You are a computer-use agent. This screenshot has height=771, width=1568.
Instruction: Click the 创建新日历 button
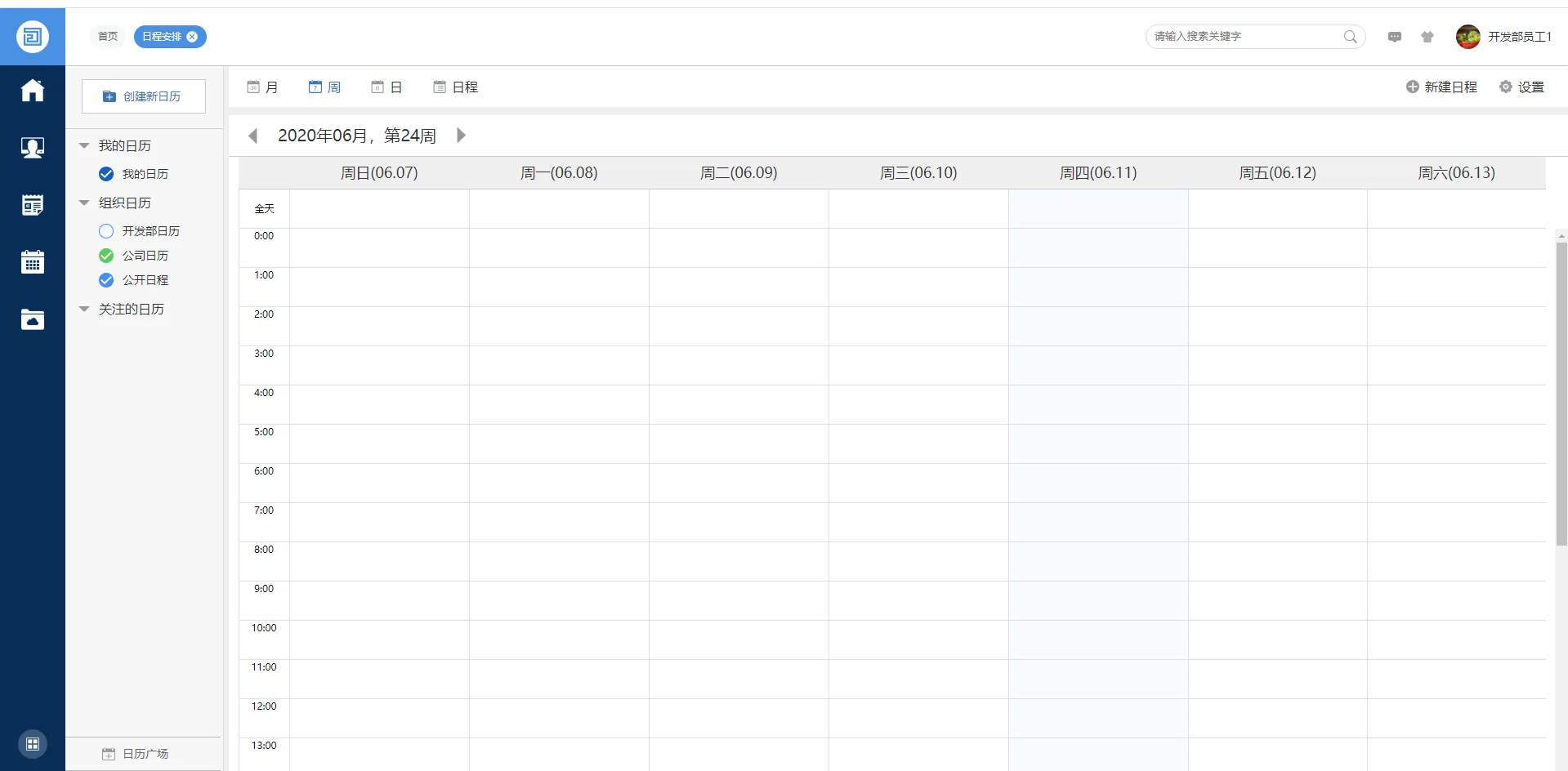[x=144, y=96]
